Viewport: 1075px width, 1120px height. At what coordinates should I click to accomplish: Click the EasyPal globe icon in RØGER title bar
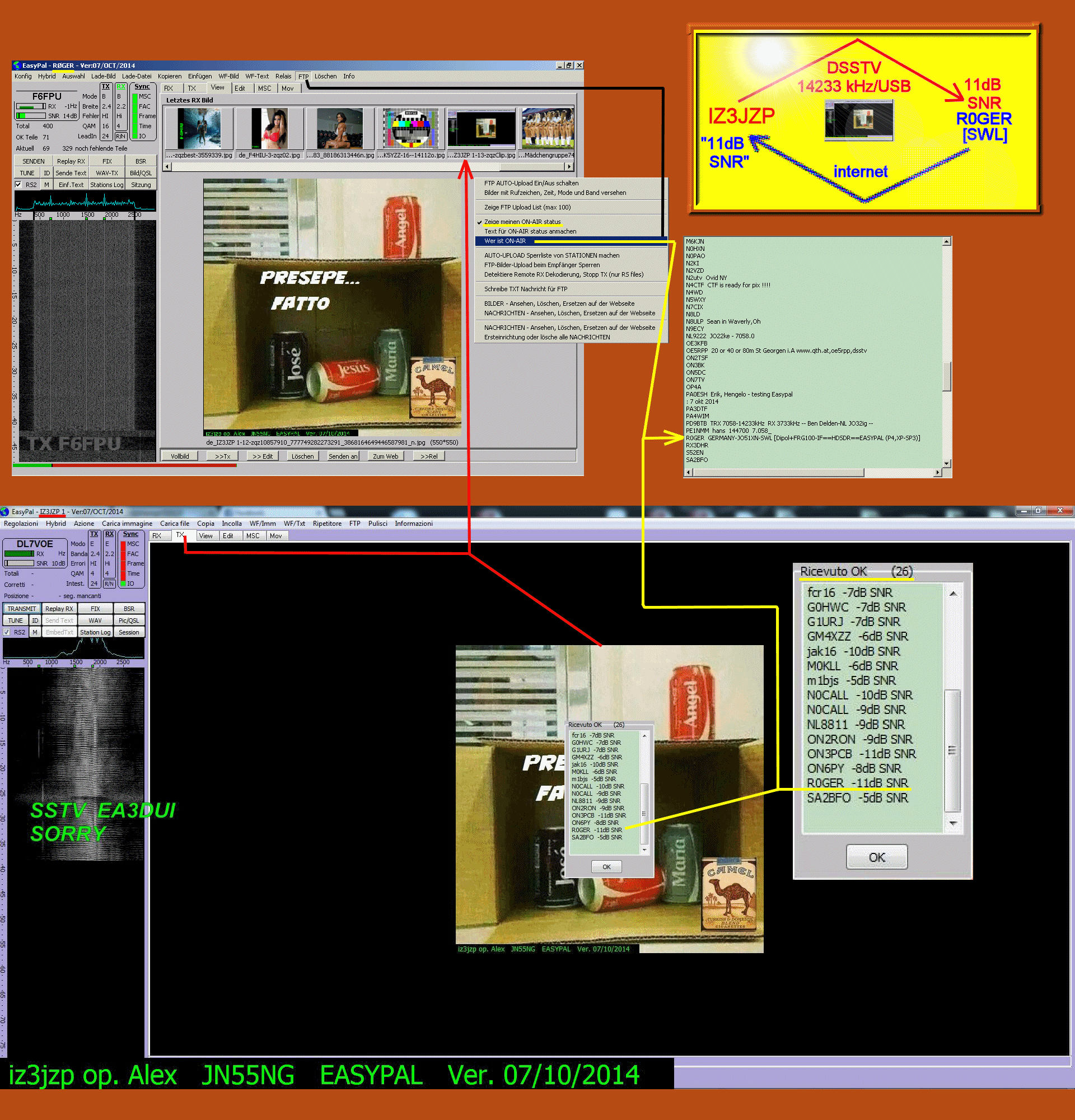[x=17, y=65]
